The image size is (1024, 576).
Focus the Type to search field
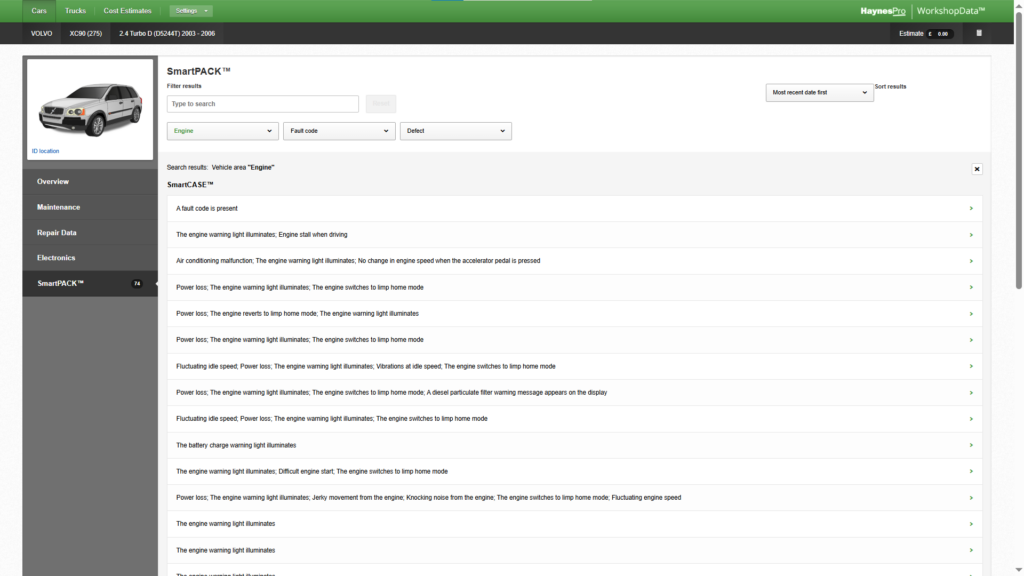(x=263, y=104)
